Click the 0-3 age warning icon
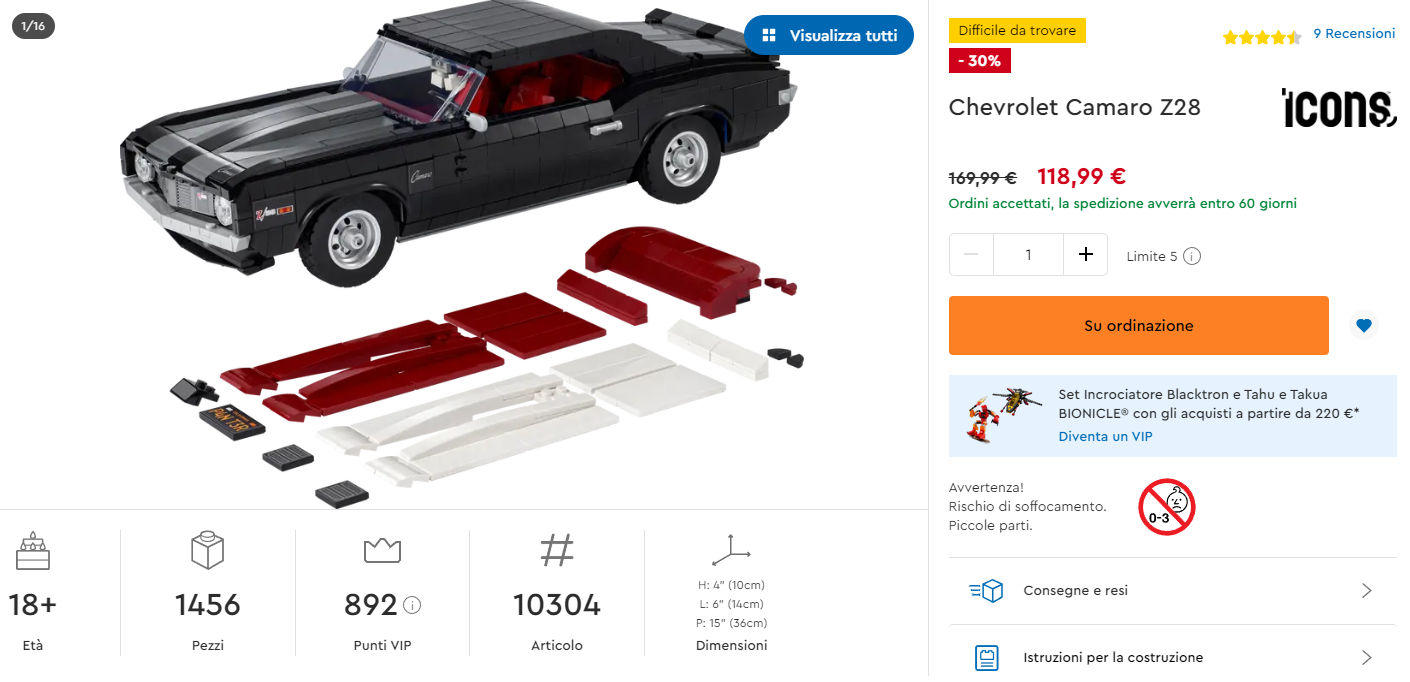The image size is (1410, 682). 1167,506
